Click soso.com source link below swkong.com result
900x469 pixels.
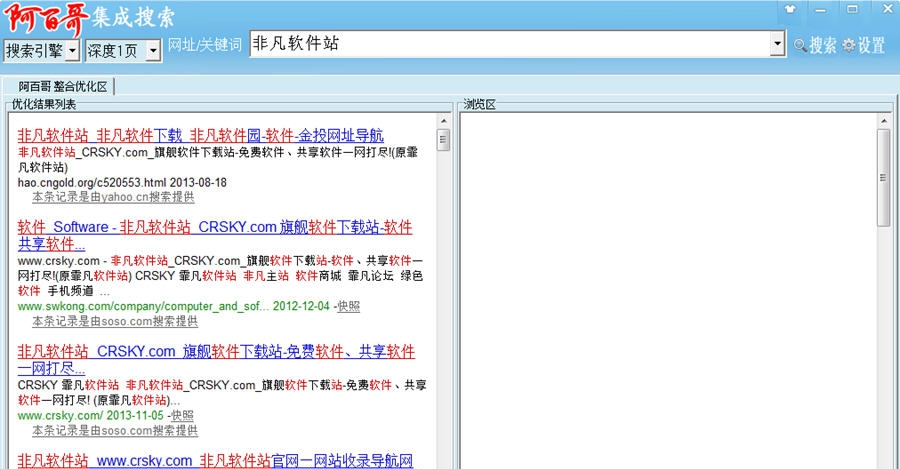[x=115, y=321]
